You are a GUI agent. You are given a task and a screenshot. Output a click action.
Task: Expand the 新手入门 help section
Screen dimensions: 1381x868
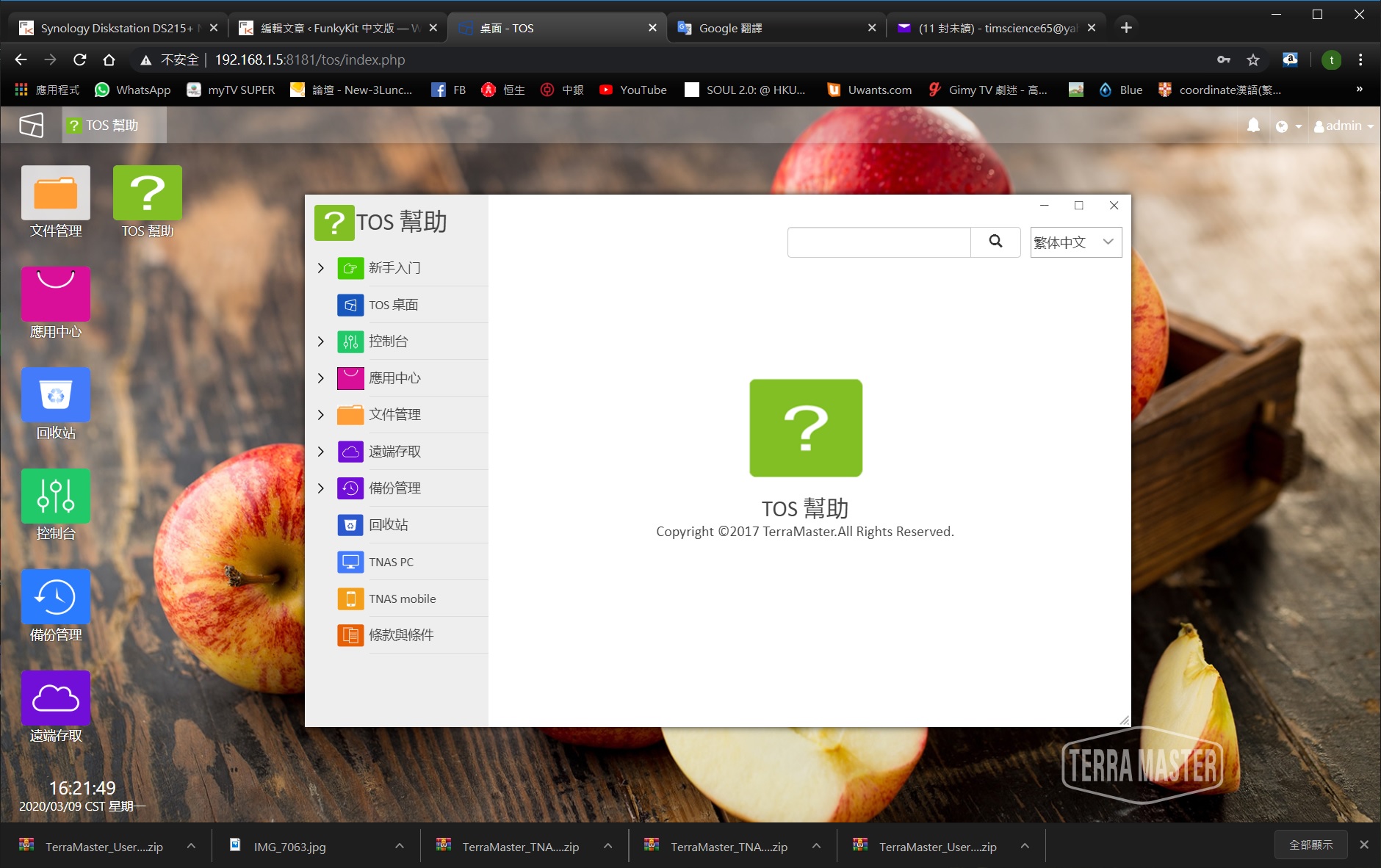click(x=321, y=268)
